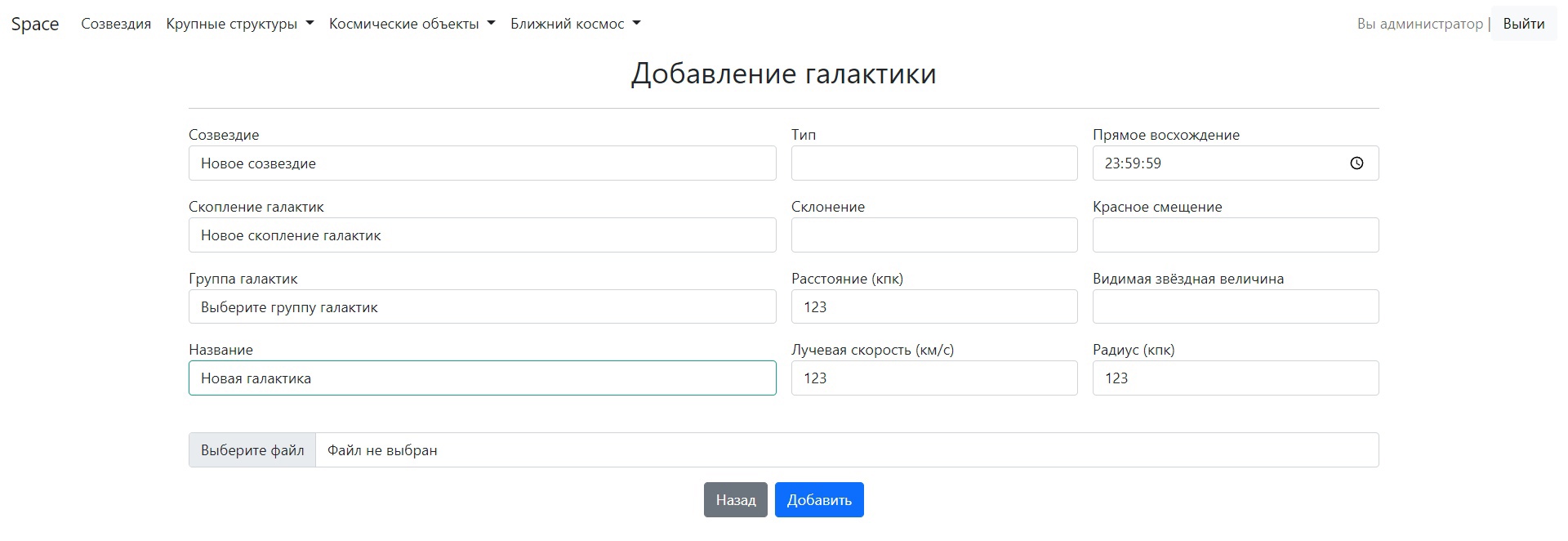Click the Назад button
1568x541 pixels.
[x=736, y=500]
